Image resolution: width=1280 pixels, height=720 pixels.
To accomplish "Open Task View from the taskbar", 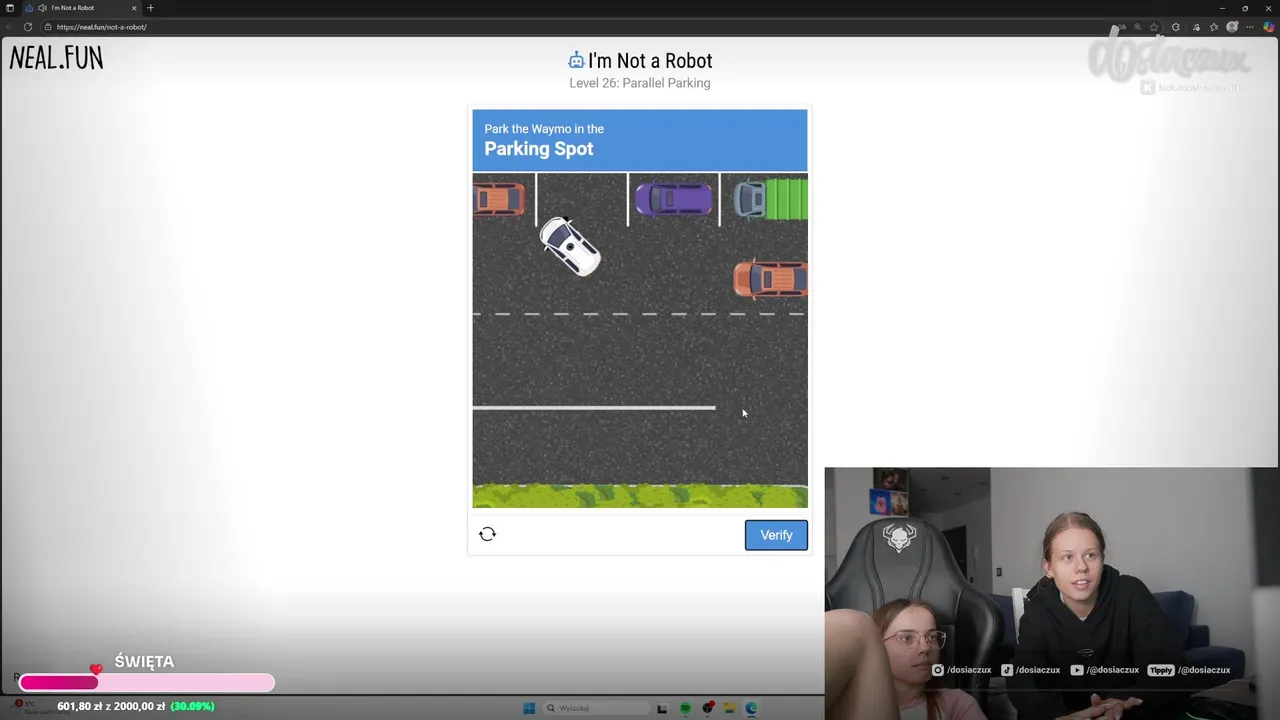I will point(662,708).
